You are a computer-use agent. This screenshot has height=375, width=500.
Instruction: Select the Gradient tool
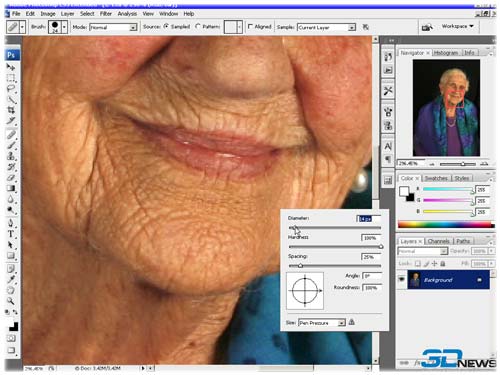[11, 188]
